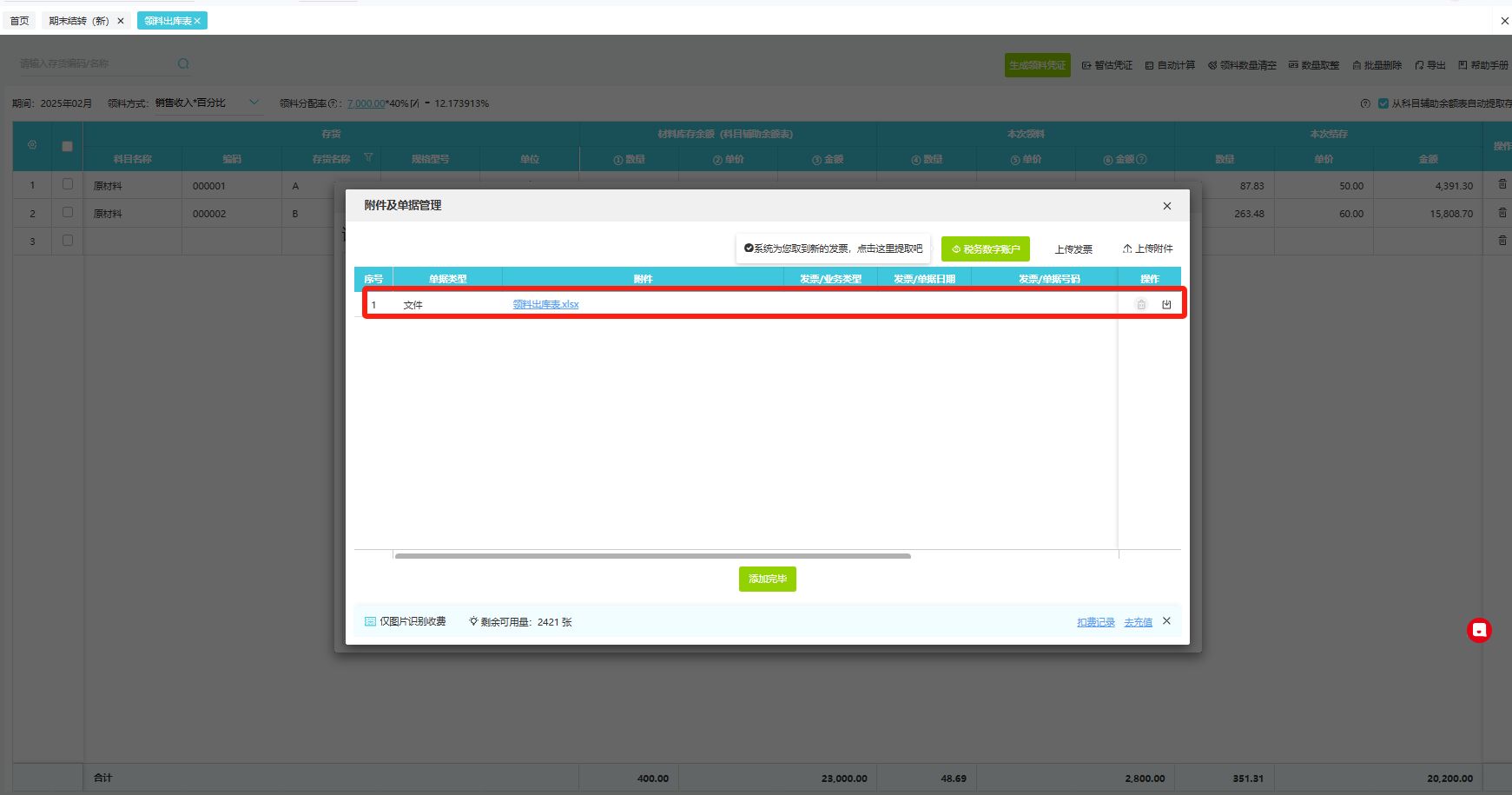Click the 添加完毕 button
1512x795 pixels.
click(768, 579)
